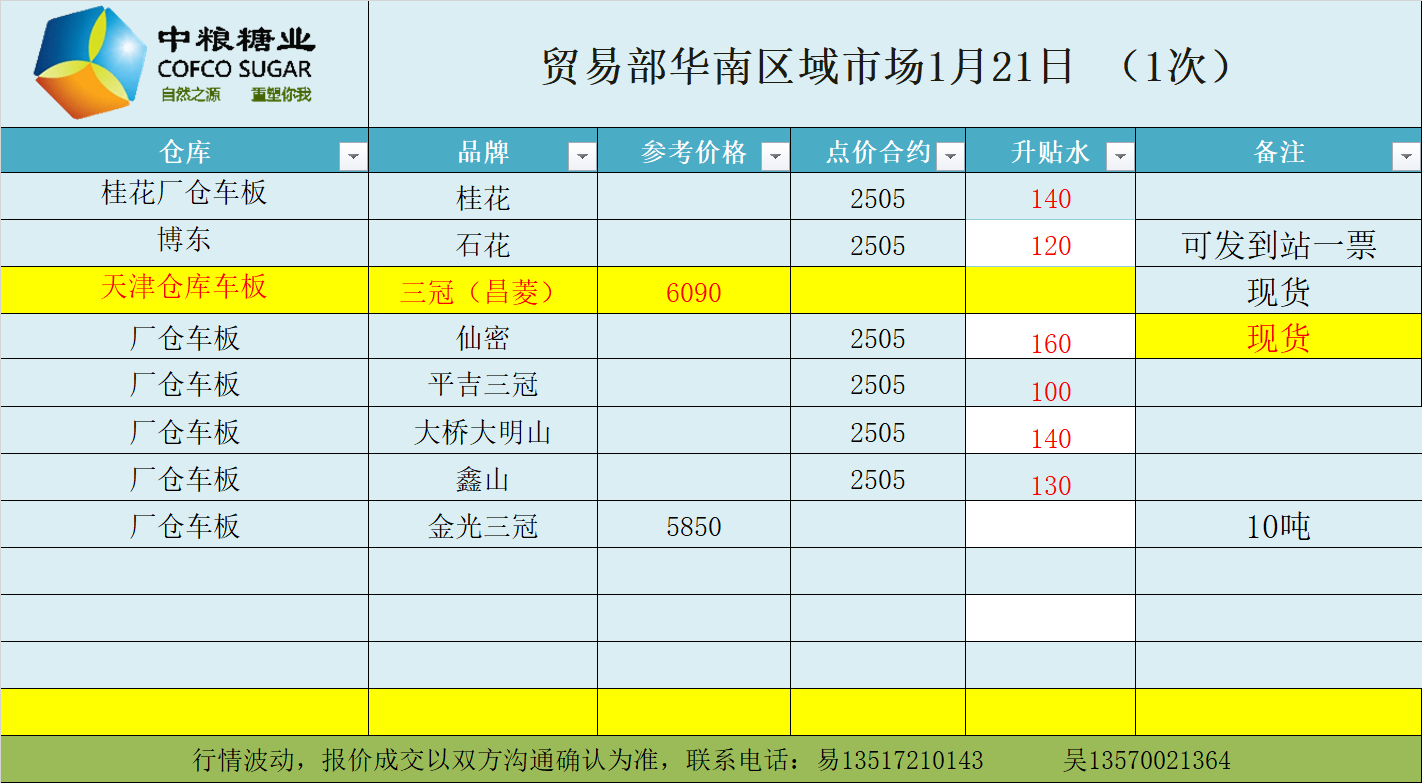1422x783 pixels.
Task: Expand the 参考价格 filter arrow
Action: pyautogui.click(x=775, y=156)
